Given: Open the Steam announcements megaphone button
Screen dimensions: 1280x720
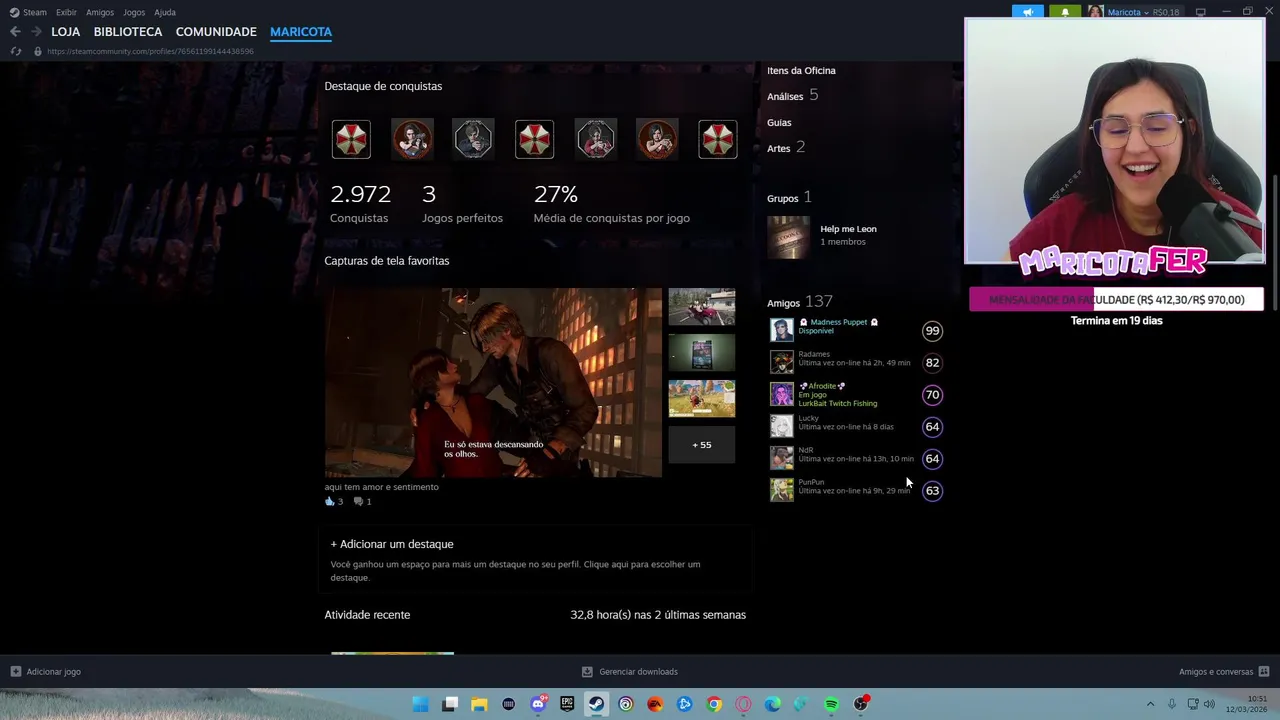Looking at the screenshot, I should [1027, 12].
